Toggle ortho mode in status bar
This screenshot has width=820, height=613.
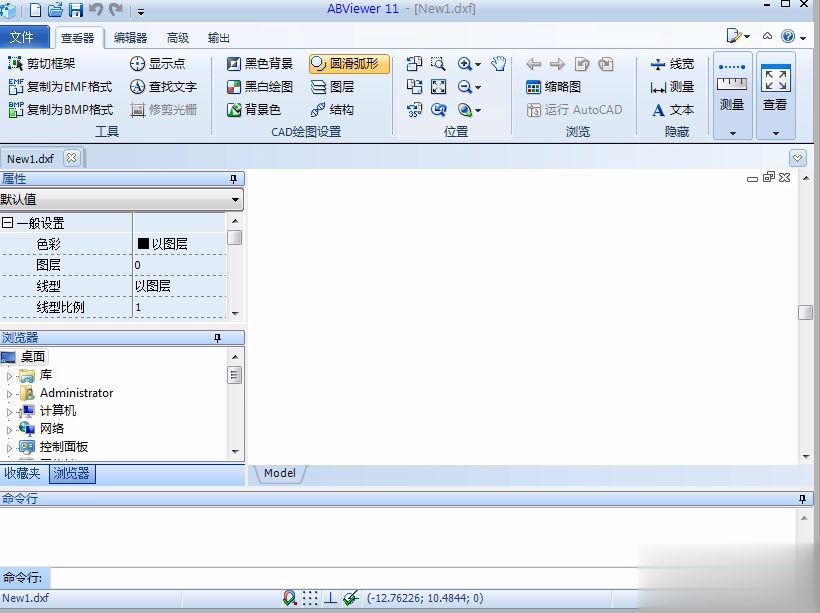coord(330,598)
